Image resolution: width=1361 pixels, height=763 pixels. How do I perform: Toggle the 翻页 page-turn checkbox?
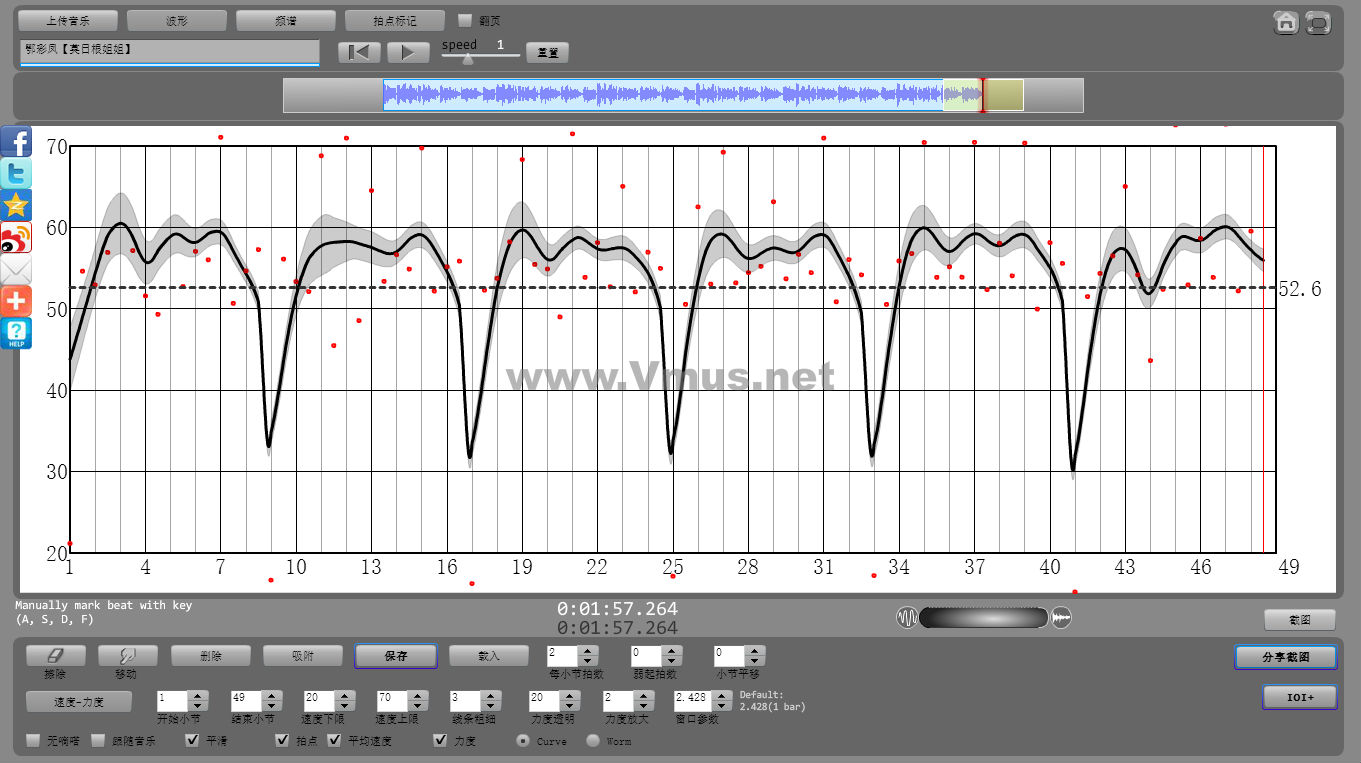464,20
